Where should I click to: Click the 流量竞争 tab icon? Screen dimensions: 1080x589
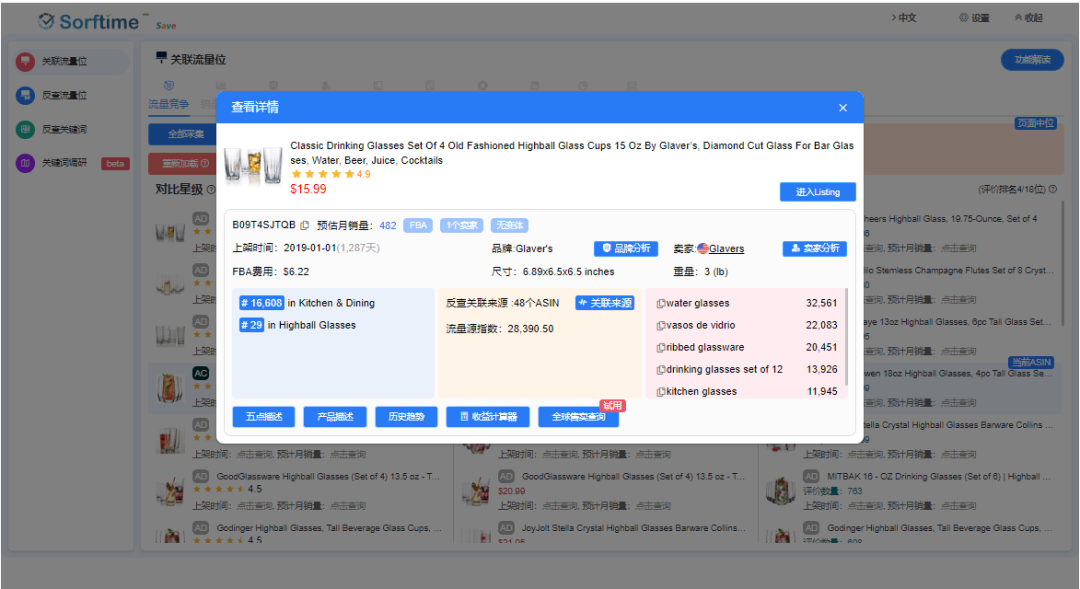coord(168,85)
